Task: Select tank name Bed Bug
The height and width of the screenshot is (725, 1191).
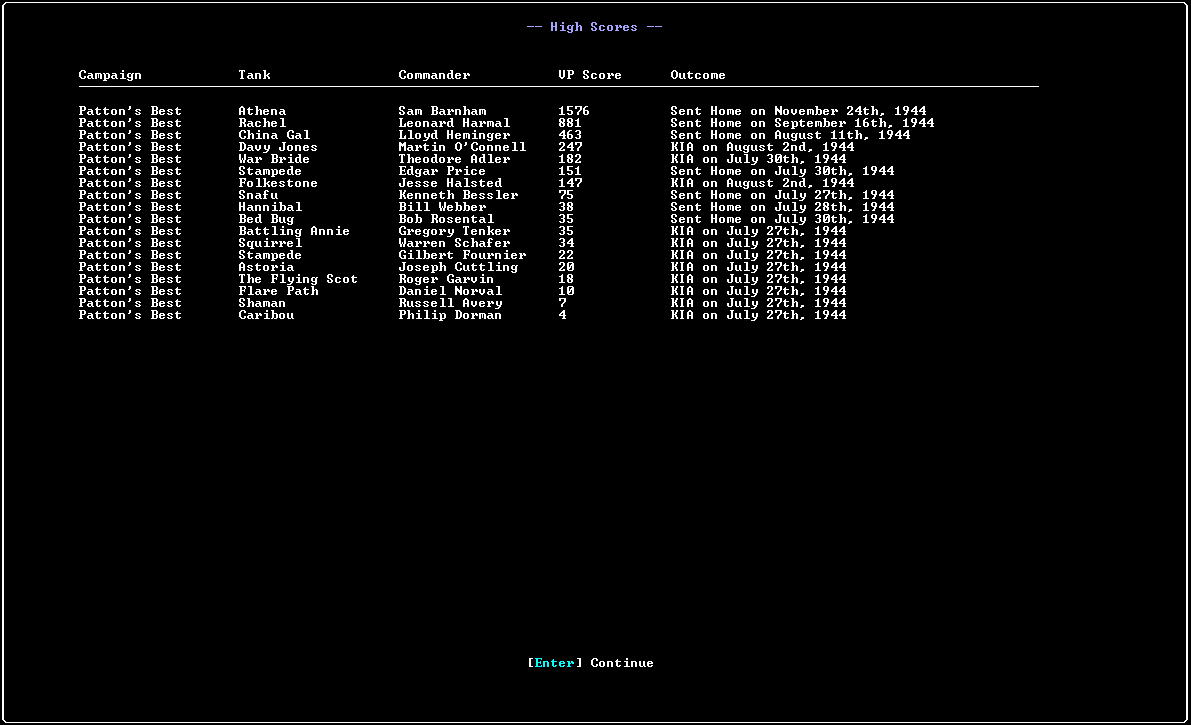Action: click(x=266, y=219)
